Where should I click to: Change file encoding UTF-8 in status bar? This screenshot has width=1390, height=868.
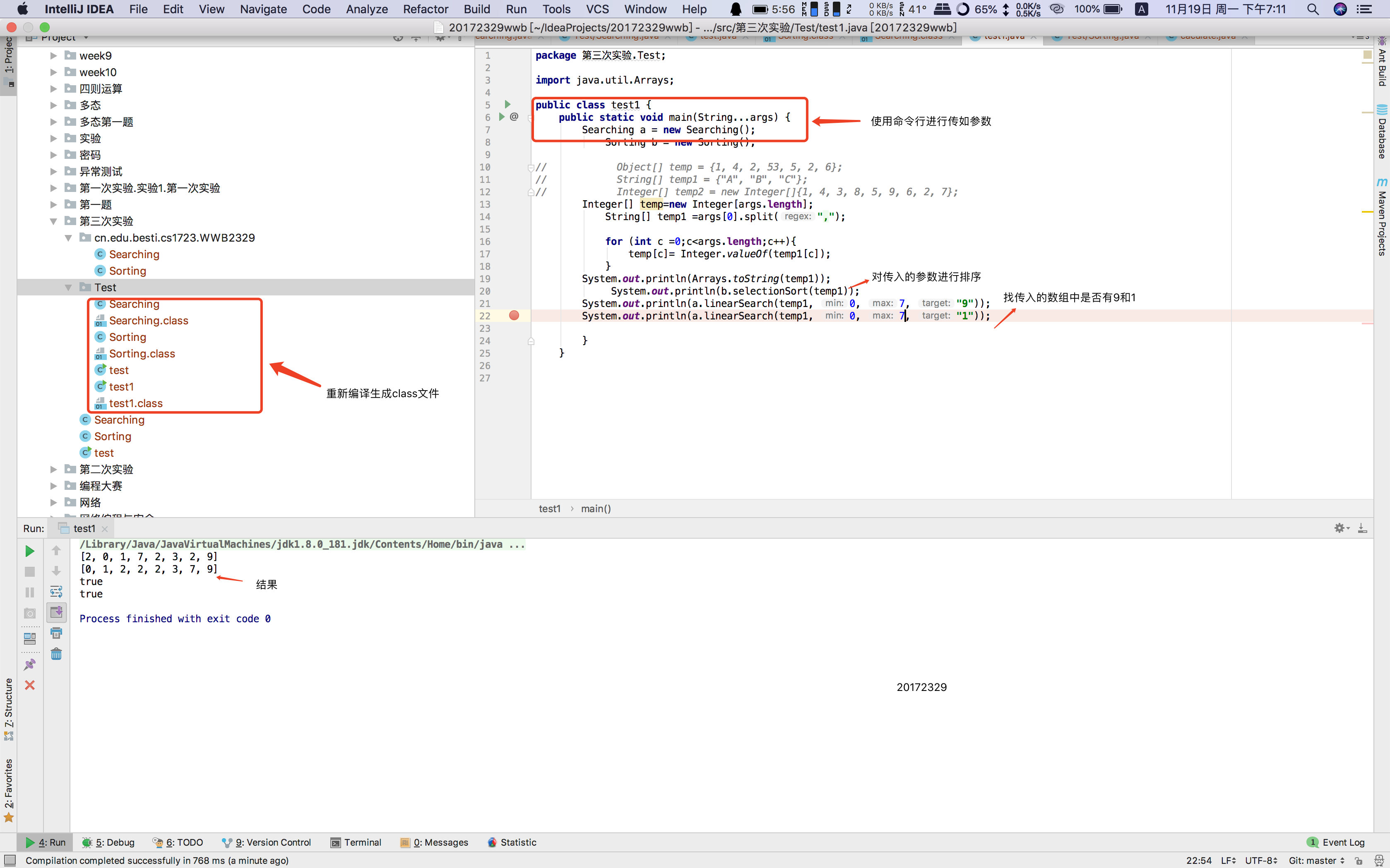tap(1261, 860)
